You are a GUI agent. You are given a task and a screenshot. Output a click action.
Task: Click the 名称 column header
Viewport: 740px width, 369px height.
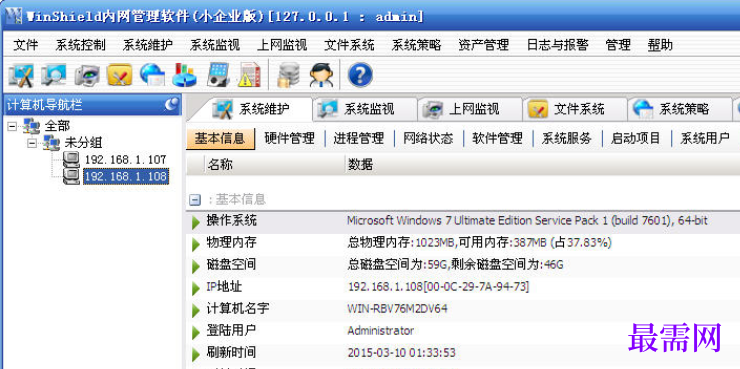tap(220, 165)
